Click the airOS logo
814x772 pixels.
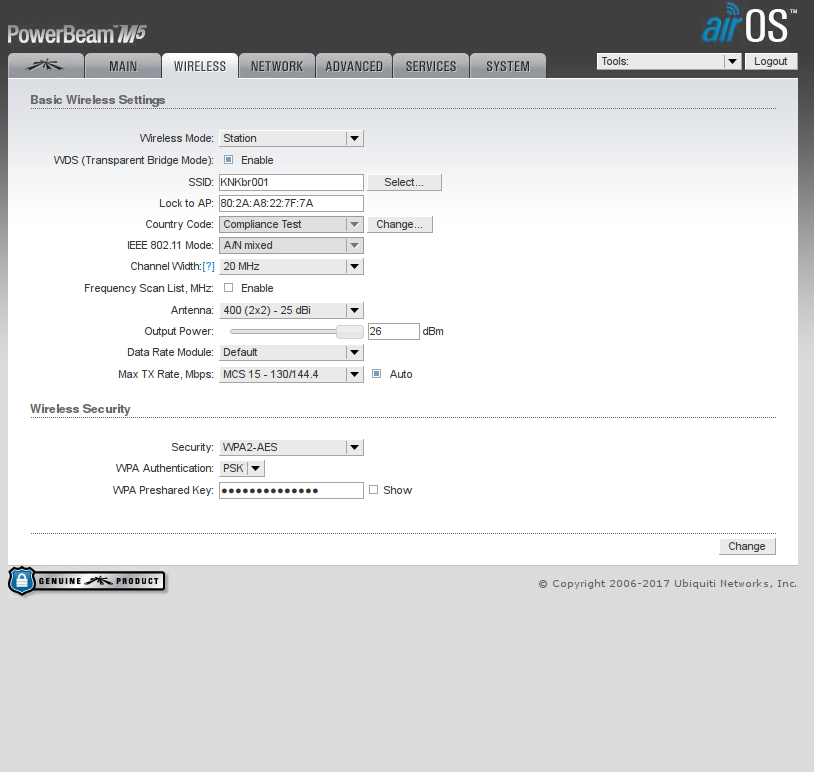pos(749,24)
